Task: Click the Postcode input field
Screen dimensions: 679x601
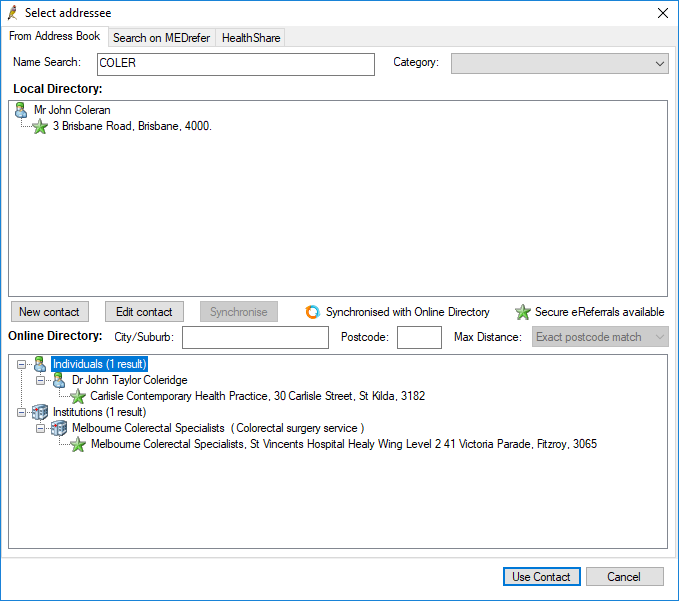Action: click(419, 337)
